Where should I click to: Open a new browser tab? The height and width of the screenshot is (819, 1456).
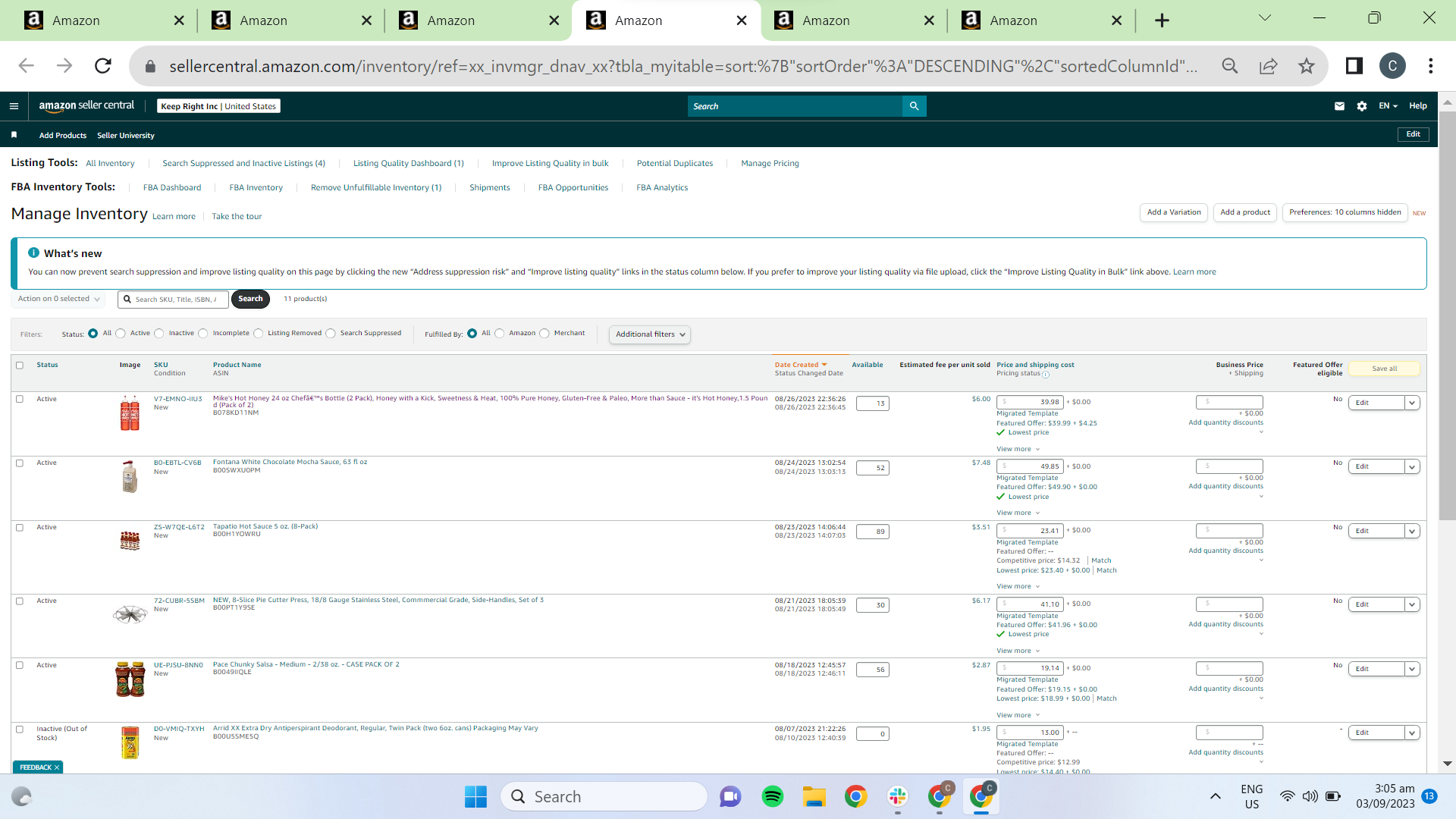(x=1162, y=20)
